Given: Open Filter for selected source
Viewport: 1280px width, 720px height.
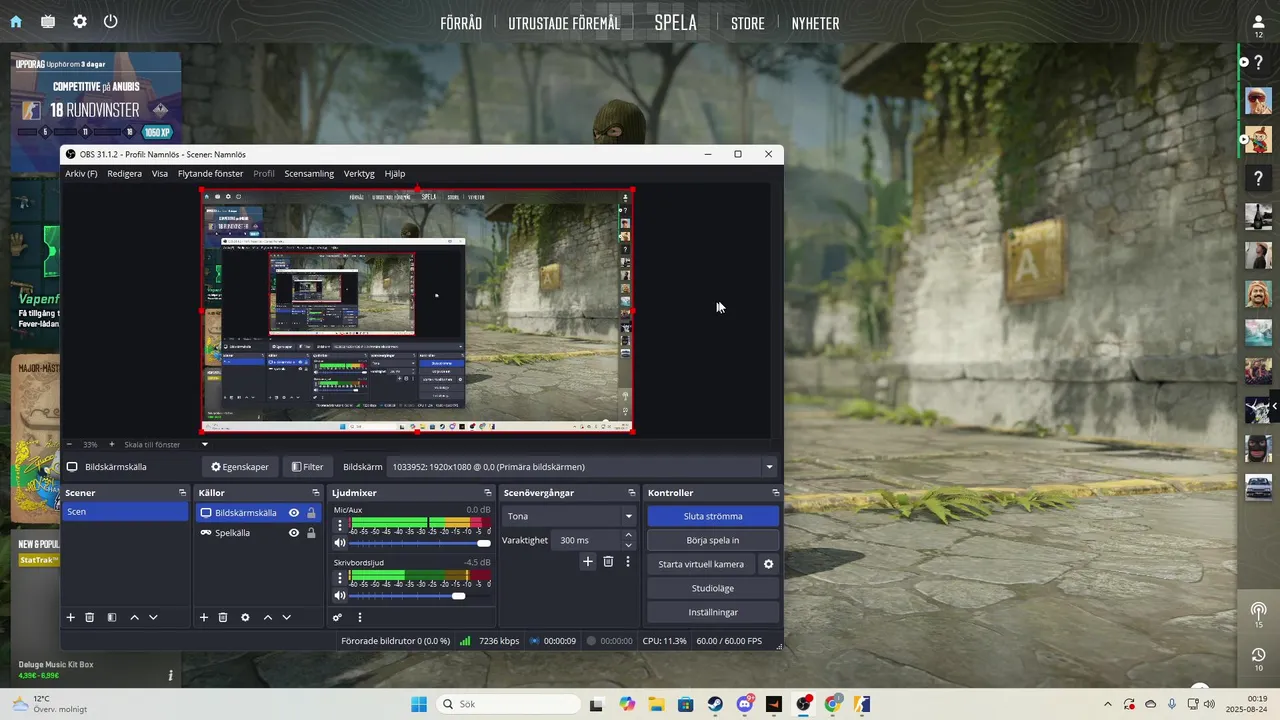Looking at the screenshot, I should pos(307,467).
